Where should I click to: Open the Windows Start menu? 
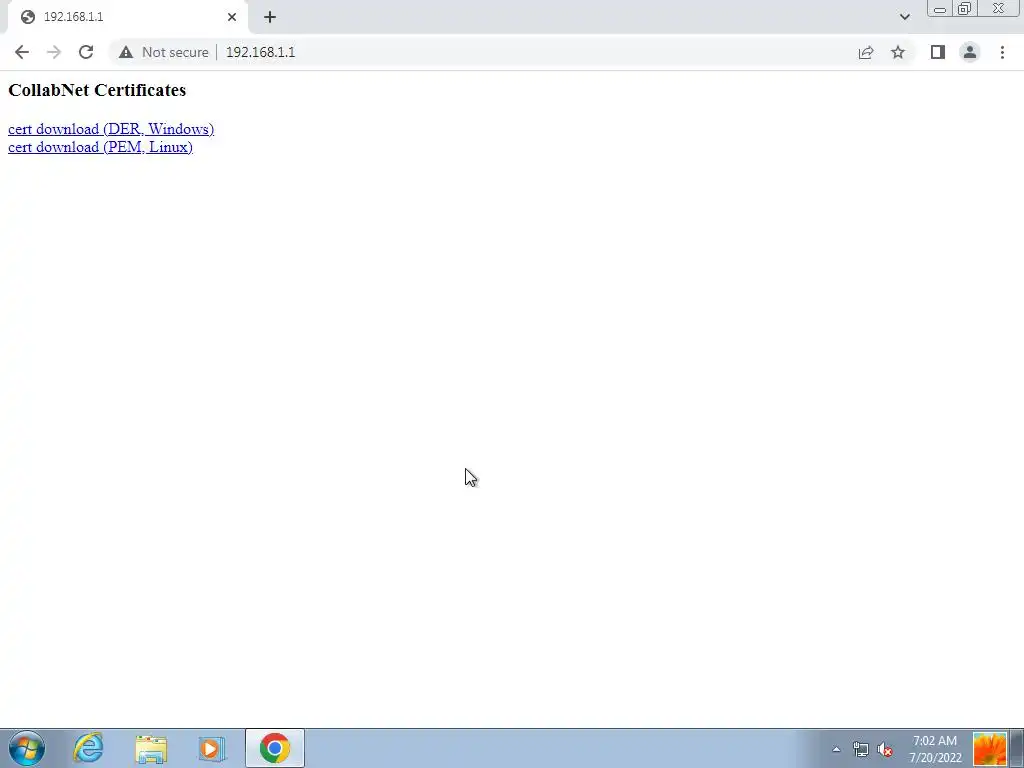coord(26,748)
